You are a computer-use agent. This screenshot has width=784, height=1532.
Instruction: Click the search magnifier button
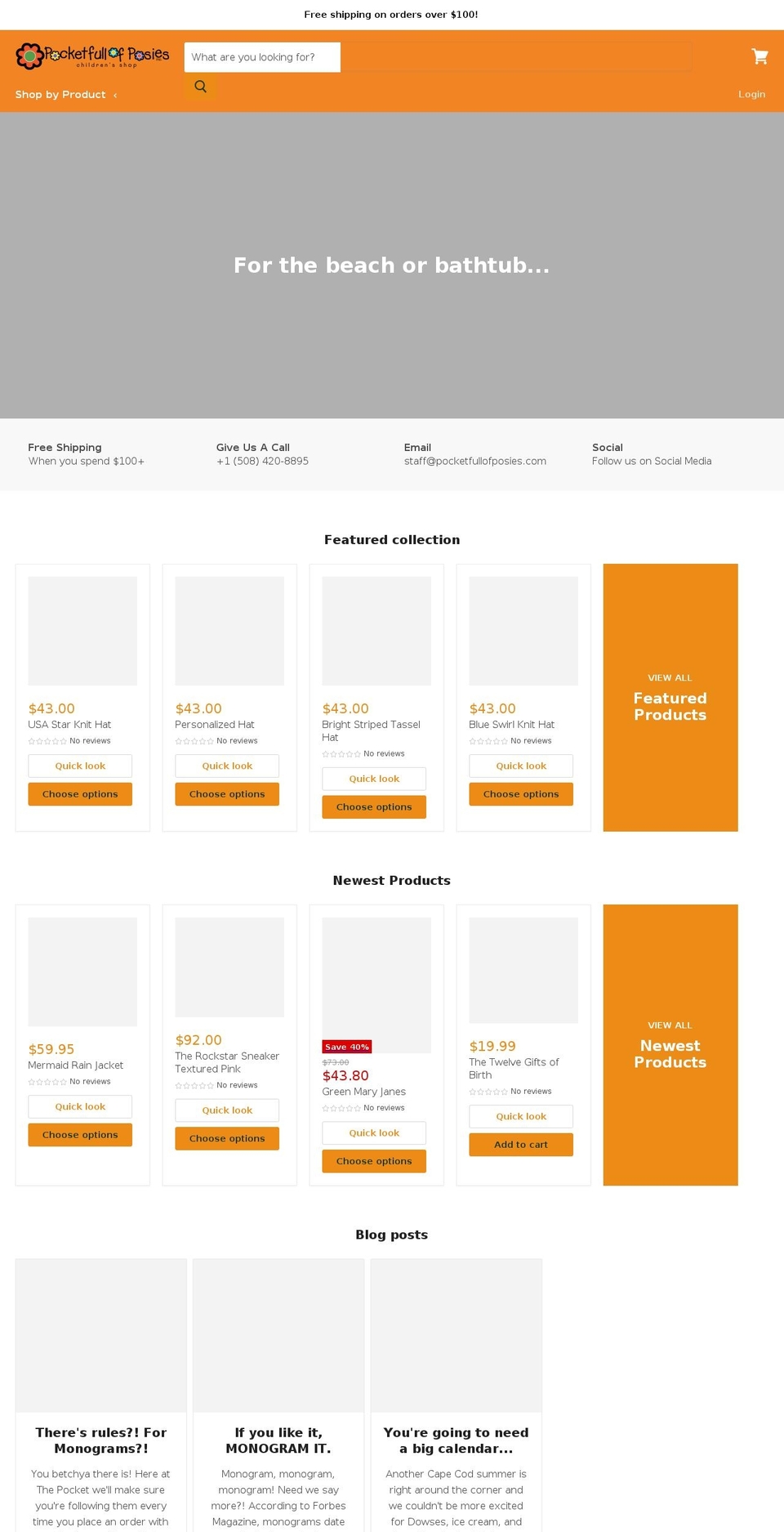[200, 87]
